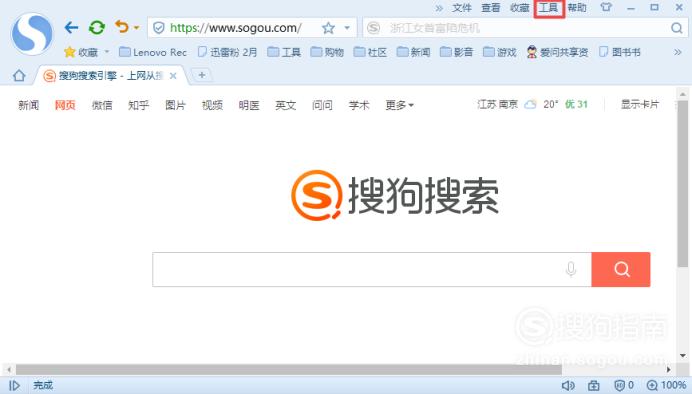The width and height of the screenshot is (692, 394).
Task: Click the 江苏 南京 weather location
Action: (497, 105)
